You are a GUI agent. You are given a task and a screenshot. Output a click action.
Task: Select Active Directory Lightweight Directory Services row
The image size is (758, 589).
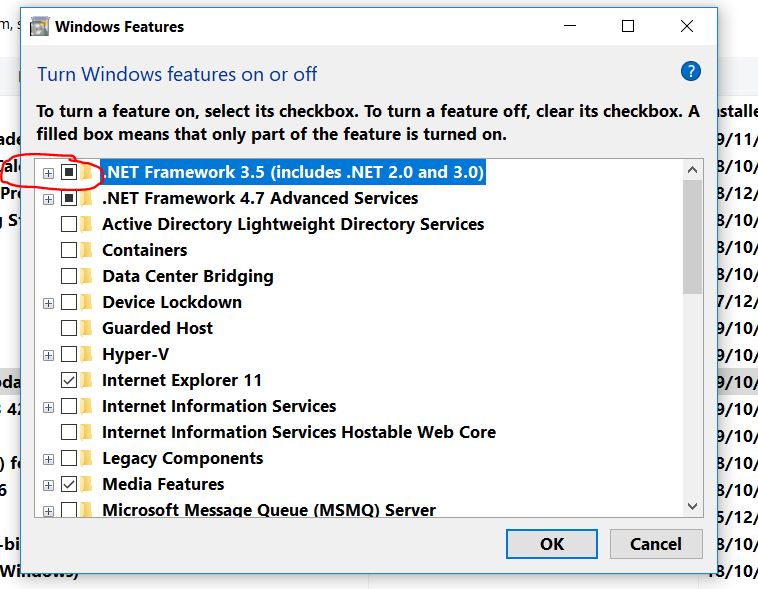(293, 224)
